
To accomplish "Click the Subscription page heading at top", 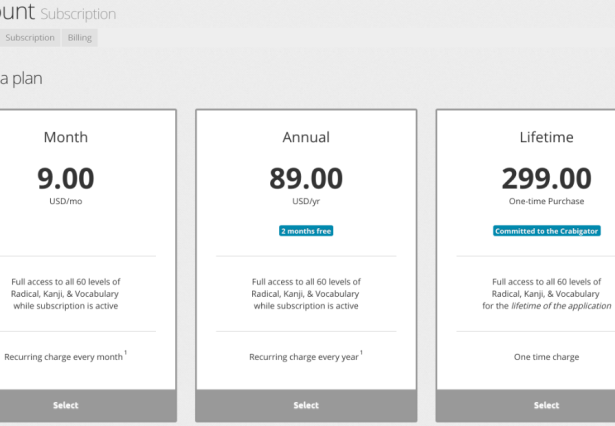I will pos(78,15).
